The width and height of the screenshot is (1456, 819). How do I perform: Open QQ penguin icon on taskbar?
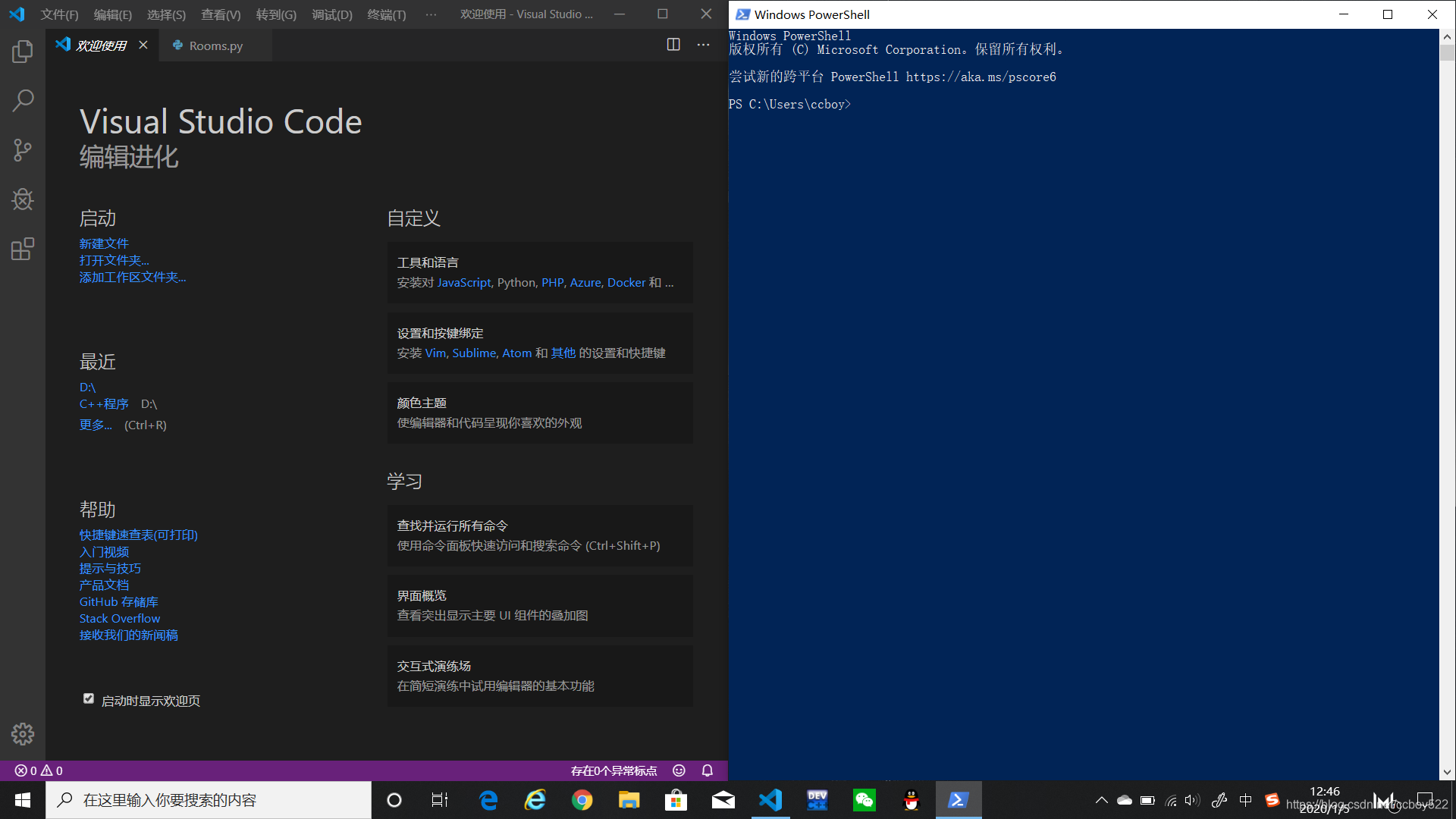coord(912,800)
